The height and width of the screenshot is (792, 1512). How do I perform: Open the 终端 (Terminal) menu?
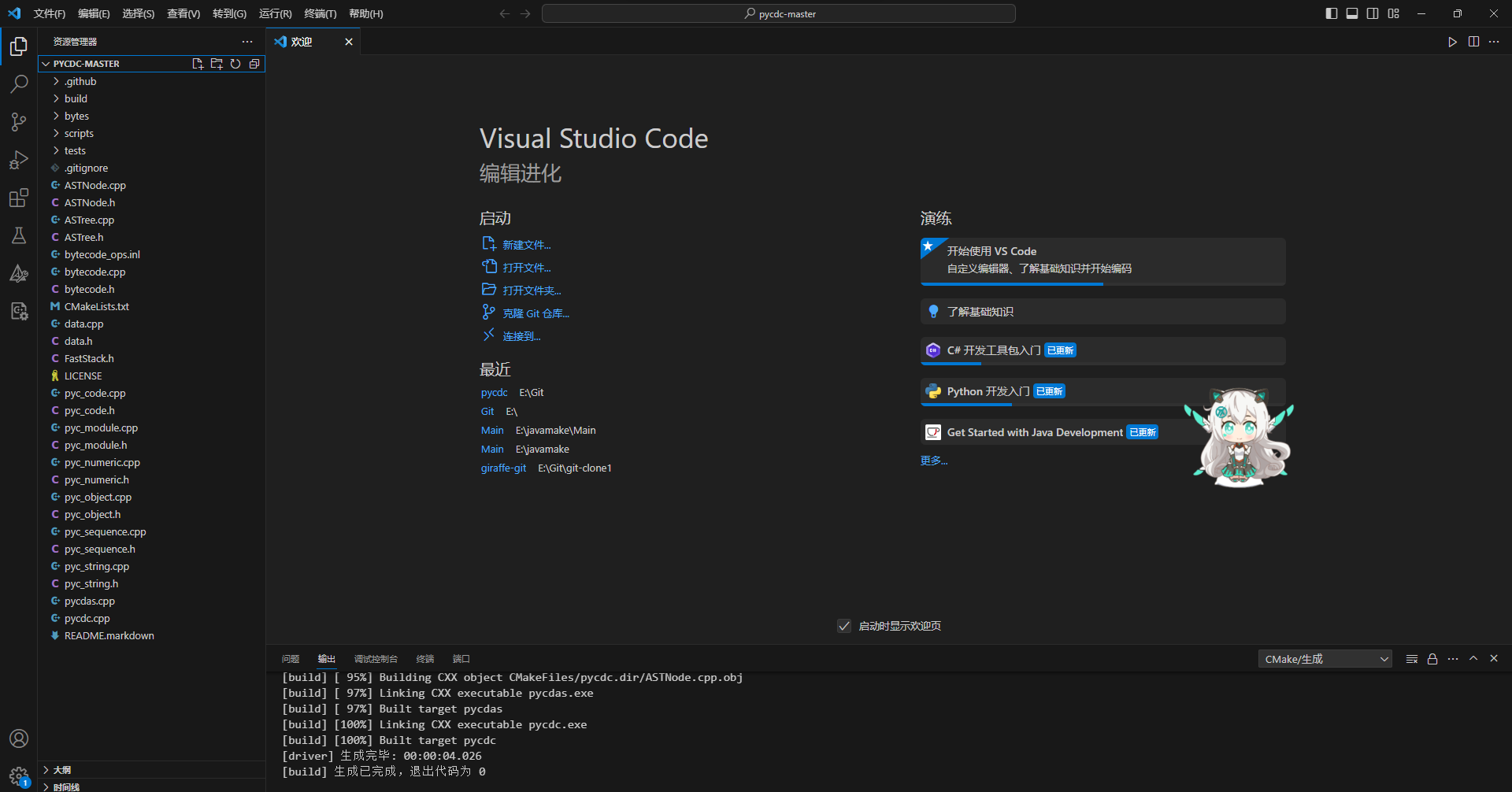[320, 13]
